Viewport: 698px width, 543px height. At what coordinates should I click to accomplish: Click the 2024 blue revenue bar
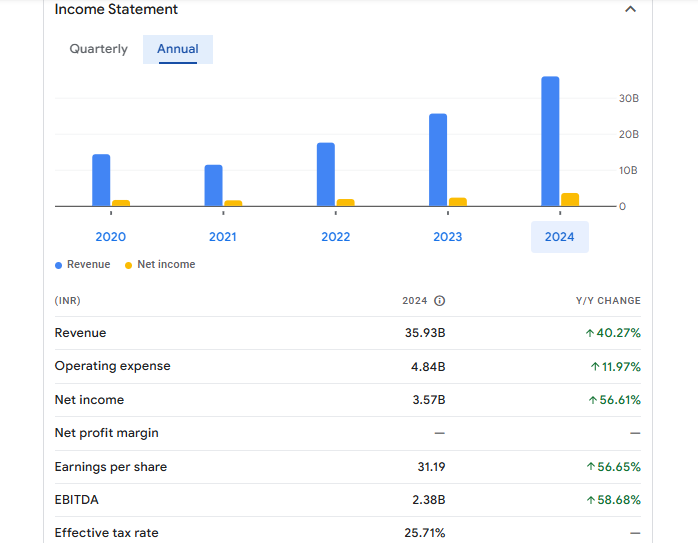[550, 140]
